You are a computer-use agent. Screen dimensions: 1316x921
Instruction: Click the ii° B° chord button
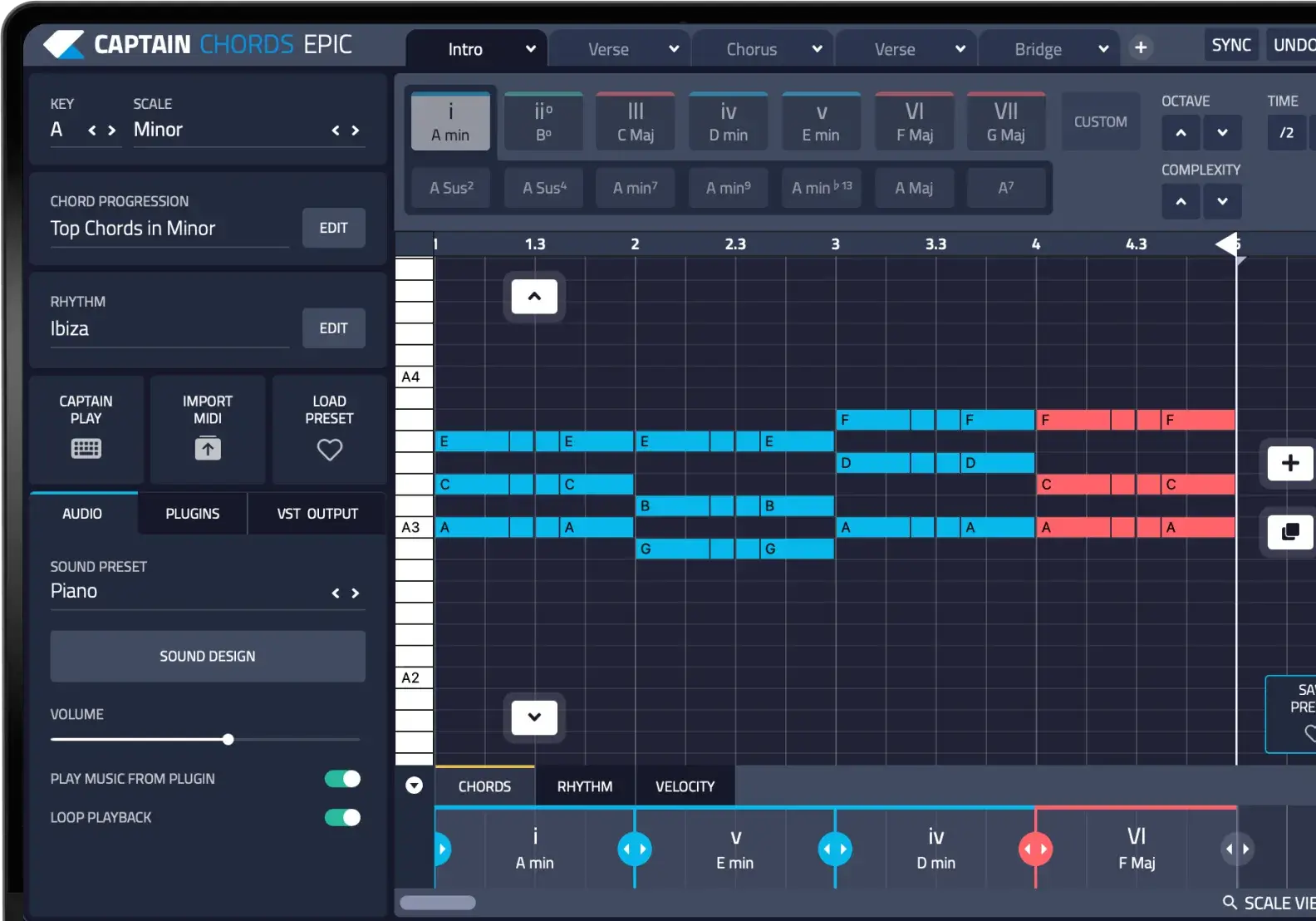point(543,121)
